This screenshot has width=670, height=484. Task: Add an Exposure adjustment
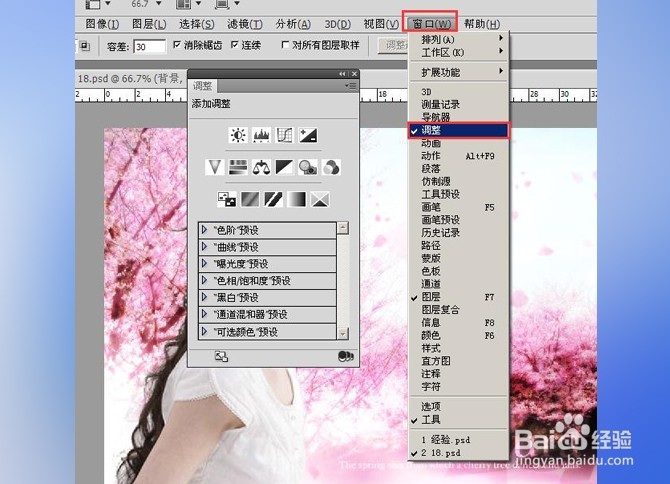point(308,135)
